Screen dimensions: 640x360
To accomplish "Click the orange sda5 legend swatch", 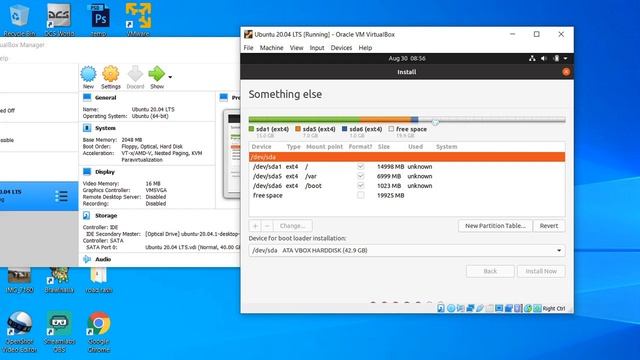I will [x=298, y=129].
